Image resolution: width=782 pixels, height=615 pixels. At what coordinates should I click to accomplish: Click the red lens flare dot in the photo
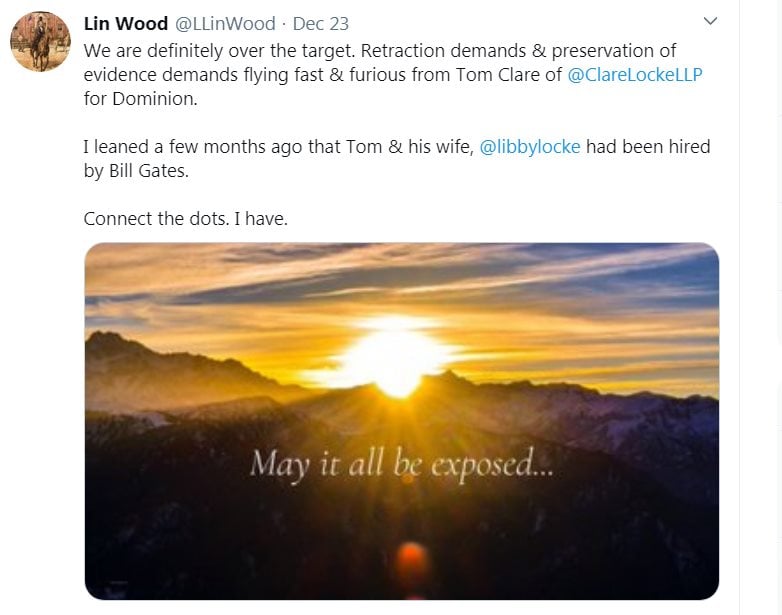click(411, 556)
